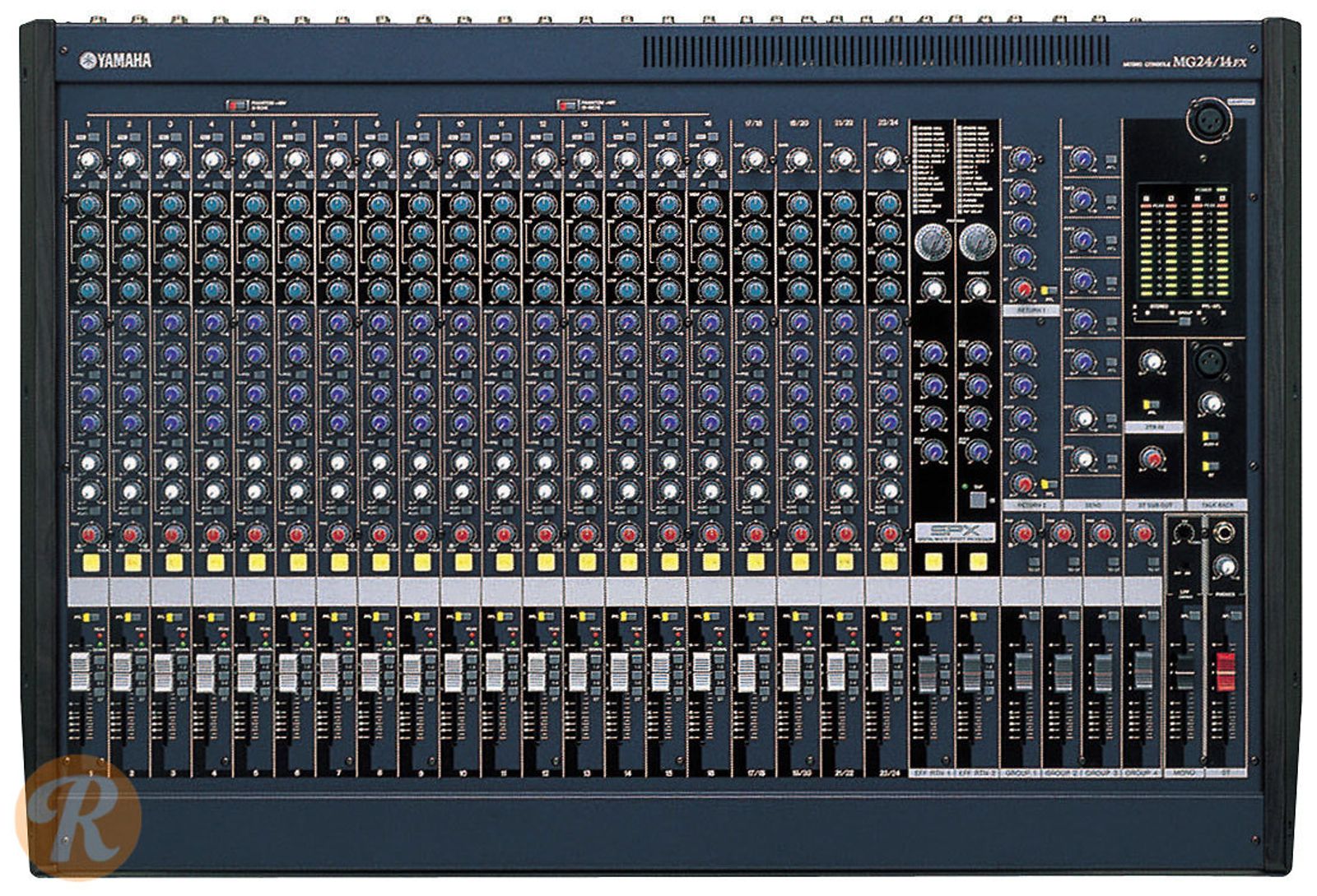Click the channel 1 HIGH EQ teal knob
1317x896 pixels.
[89, 204]
